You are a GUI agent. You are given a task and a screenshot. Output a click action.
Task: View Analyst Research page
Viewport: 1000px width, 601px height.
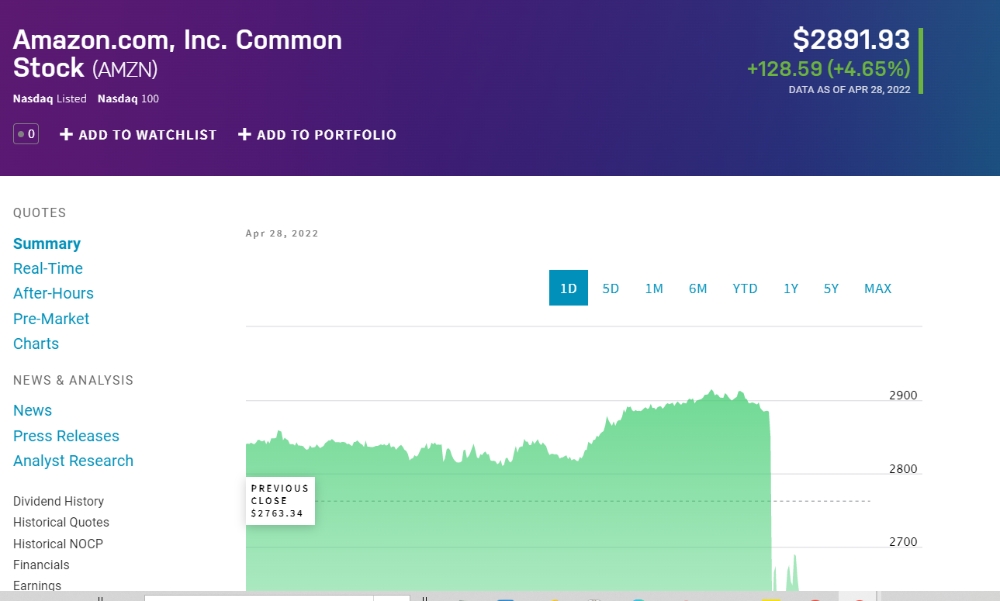coord(73,461)
